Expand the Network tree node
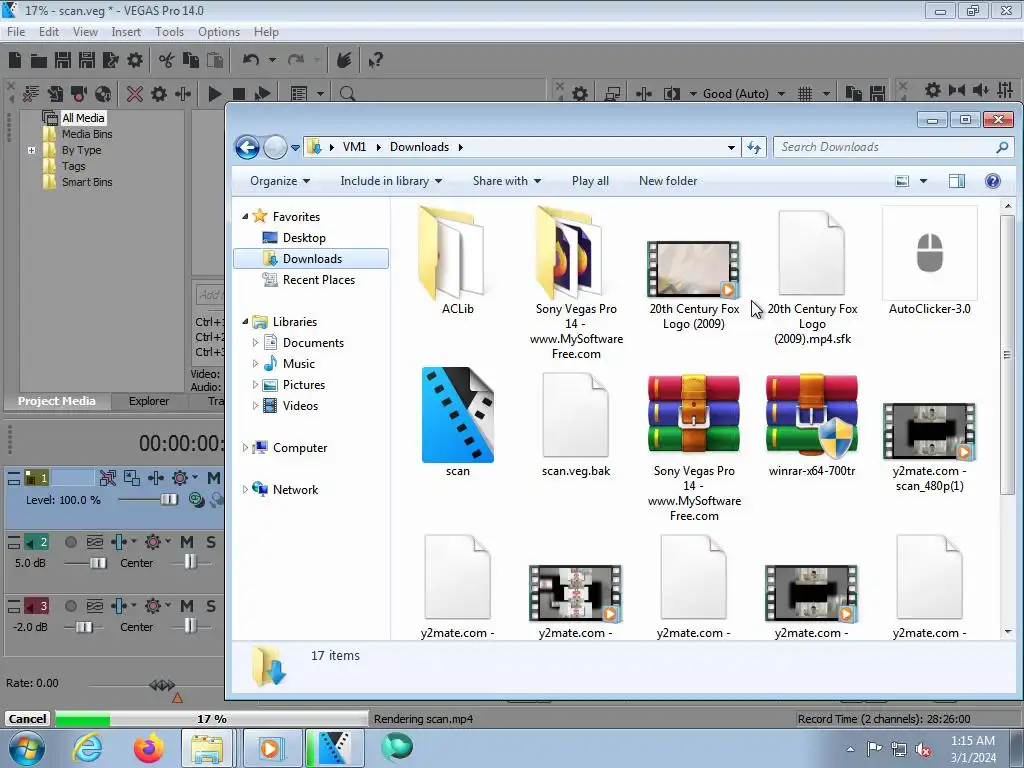This screenshot has width=1024, height=768. tap(246, 490)
